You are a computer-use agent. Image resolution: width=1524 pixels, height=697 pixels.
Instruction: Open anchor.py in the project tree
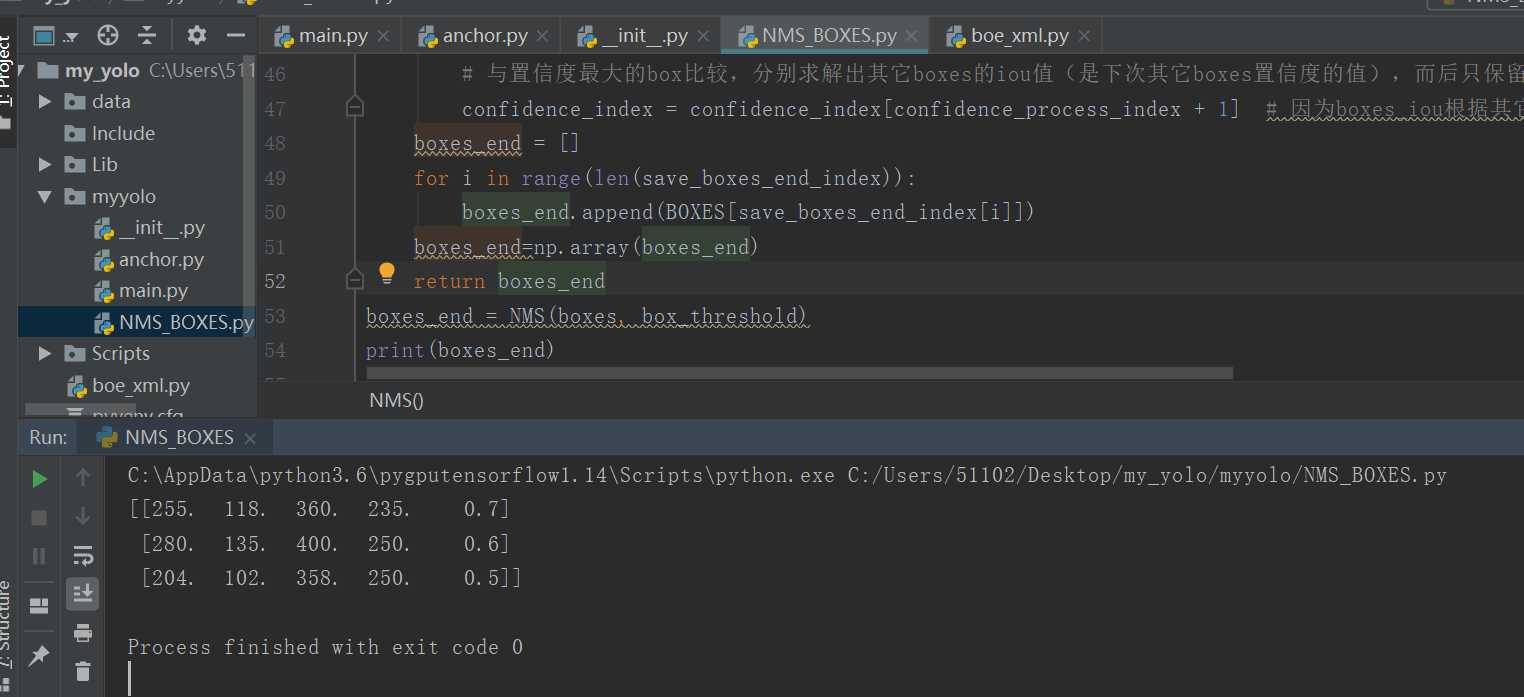click(x=148, y=260)
